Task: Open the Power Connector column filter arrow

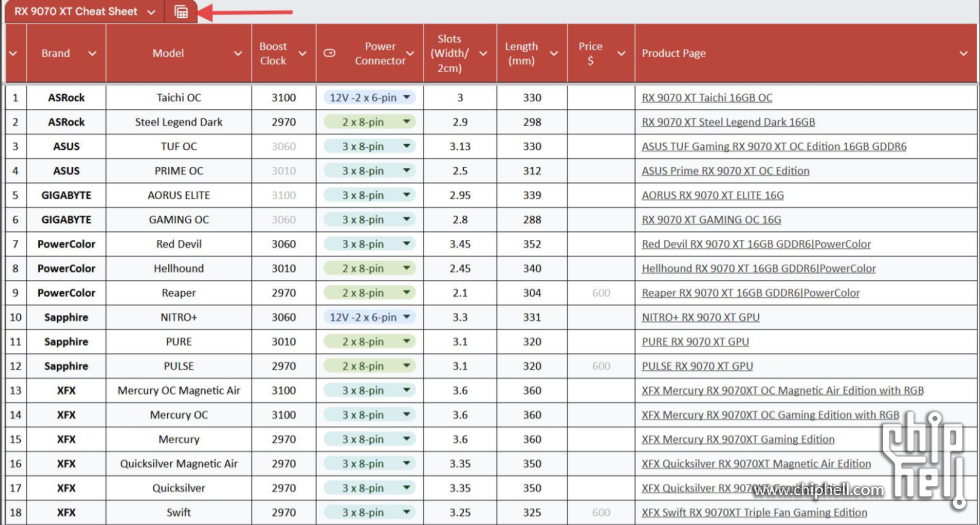Action: point(410,54)
